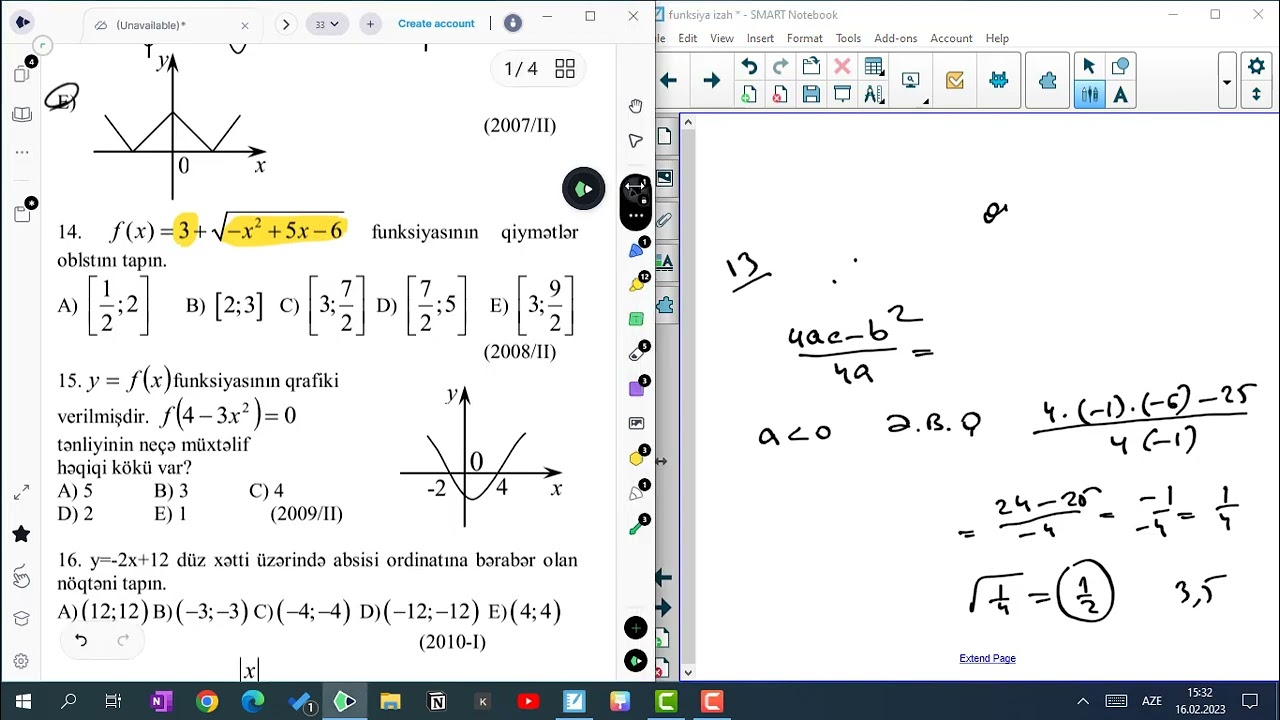Open the page grid overview icon
The width and height of the screenshot is (1280, 720).
pos(565,68)
